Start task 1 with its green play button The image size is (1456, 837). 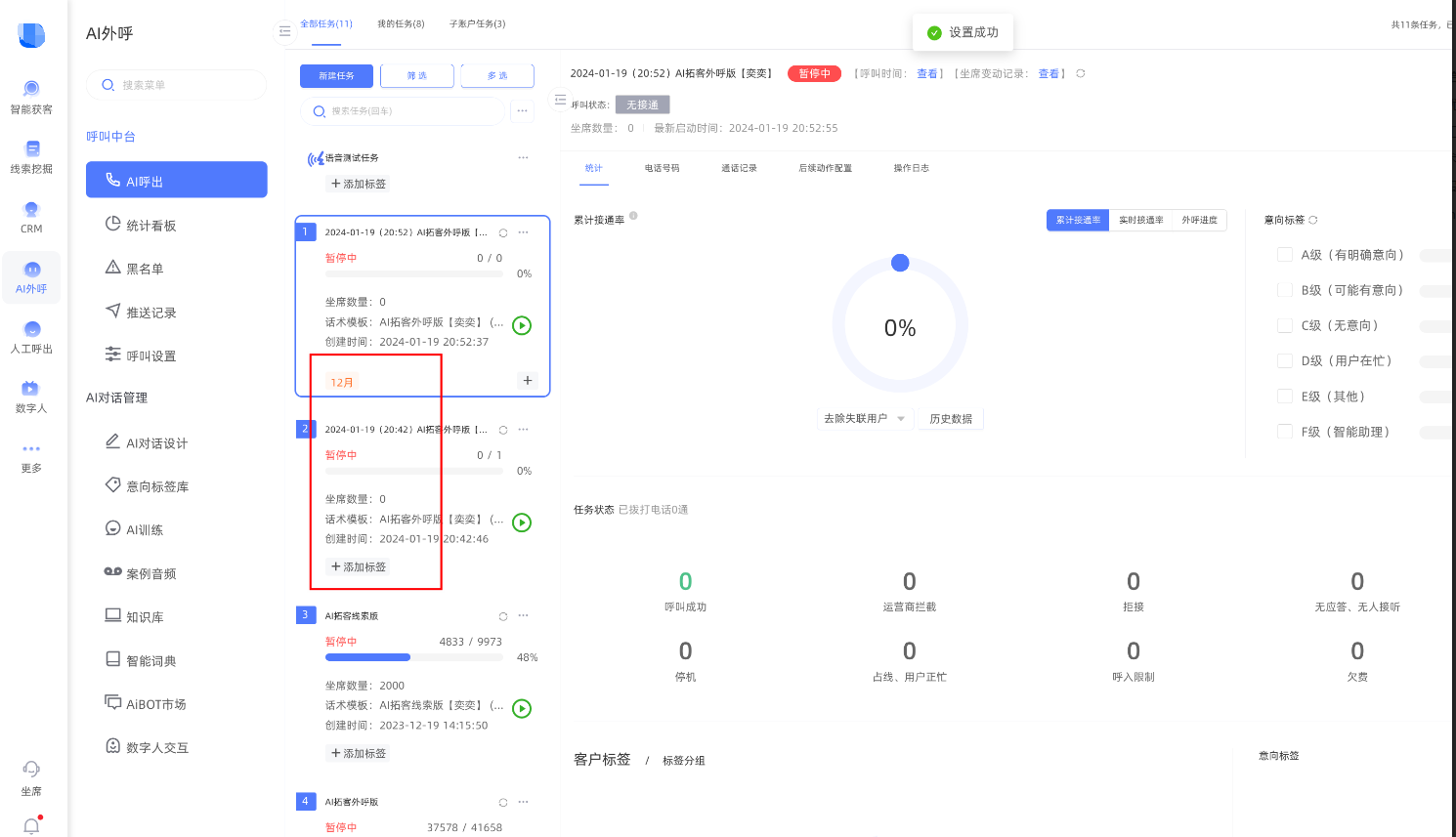(x=522, y=325)
